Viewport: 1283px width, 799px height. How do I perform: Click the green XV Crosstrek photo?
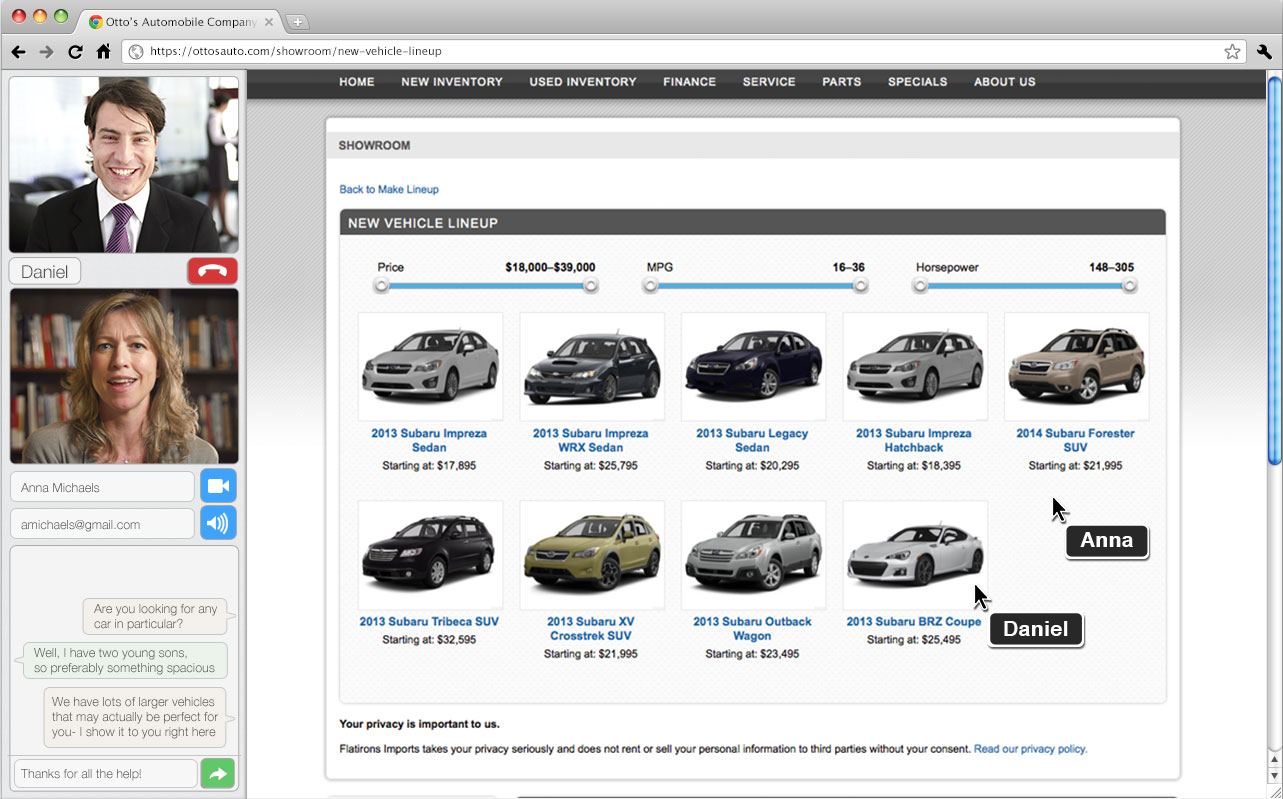[592, 555]
